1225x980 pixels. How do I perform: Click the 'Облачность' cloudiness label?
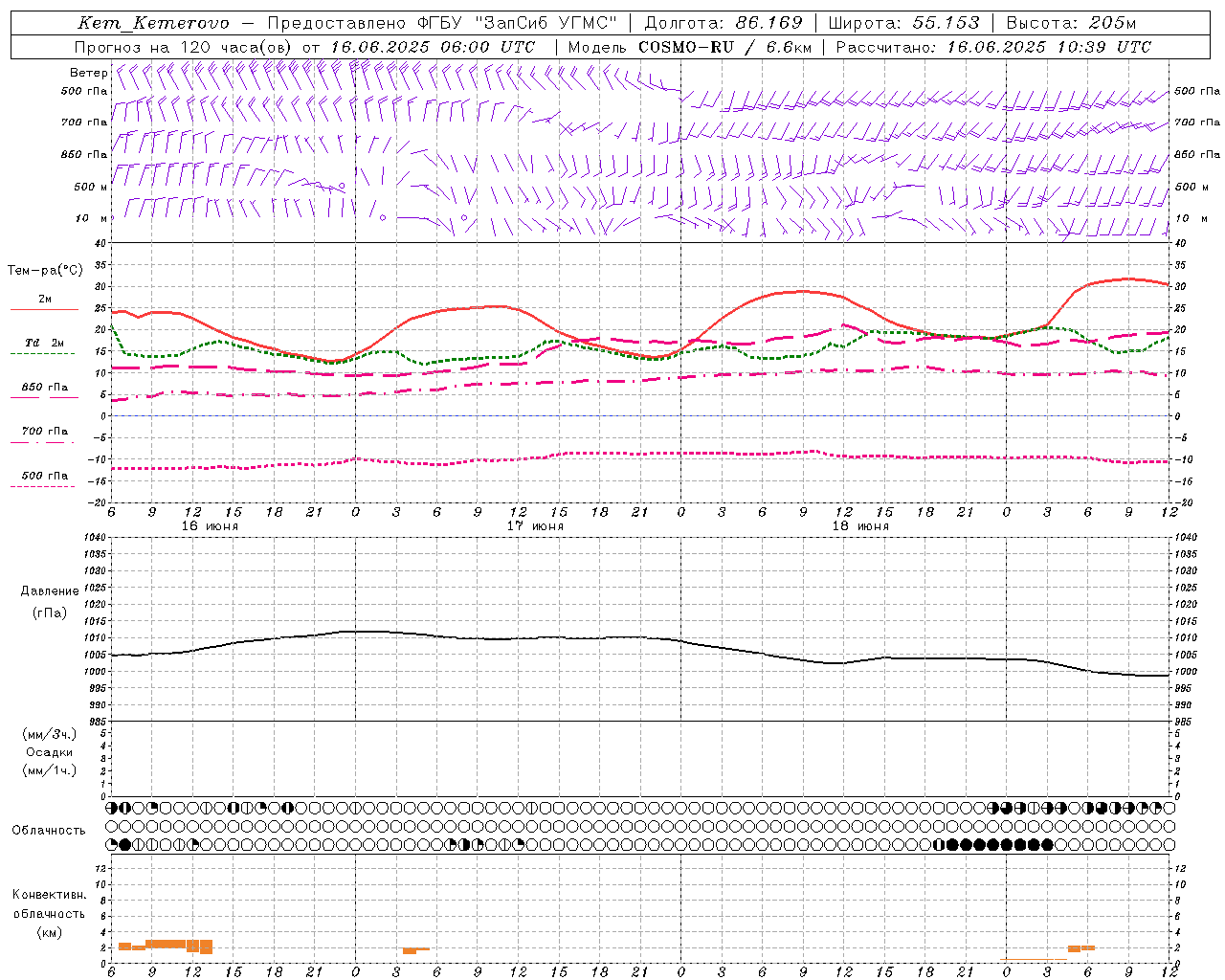click(x=49, y=831)
